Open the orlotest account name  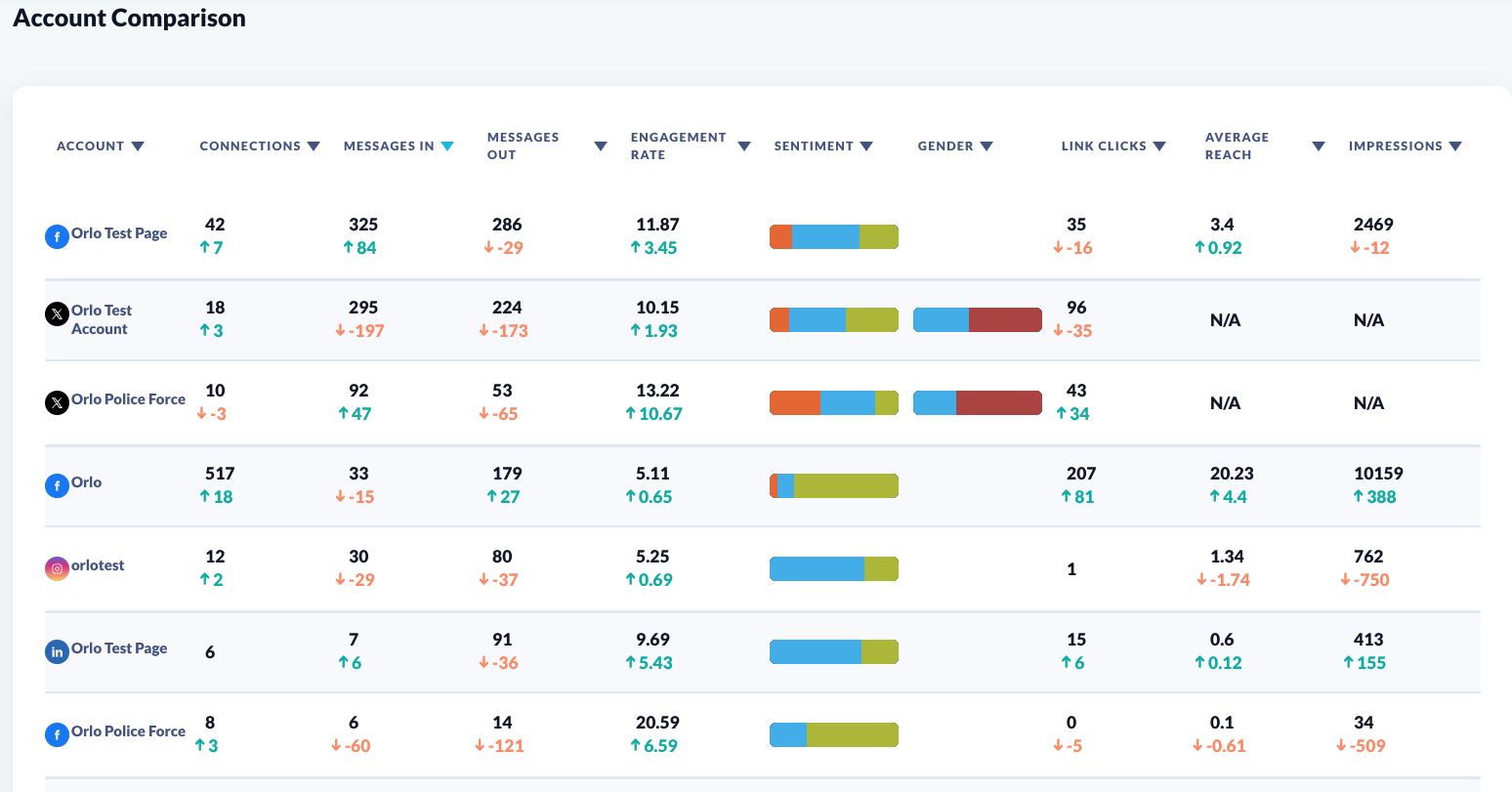pyautogui.click(x=98, y=565)
